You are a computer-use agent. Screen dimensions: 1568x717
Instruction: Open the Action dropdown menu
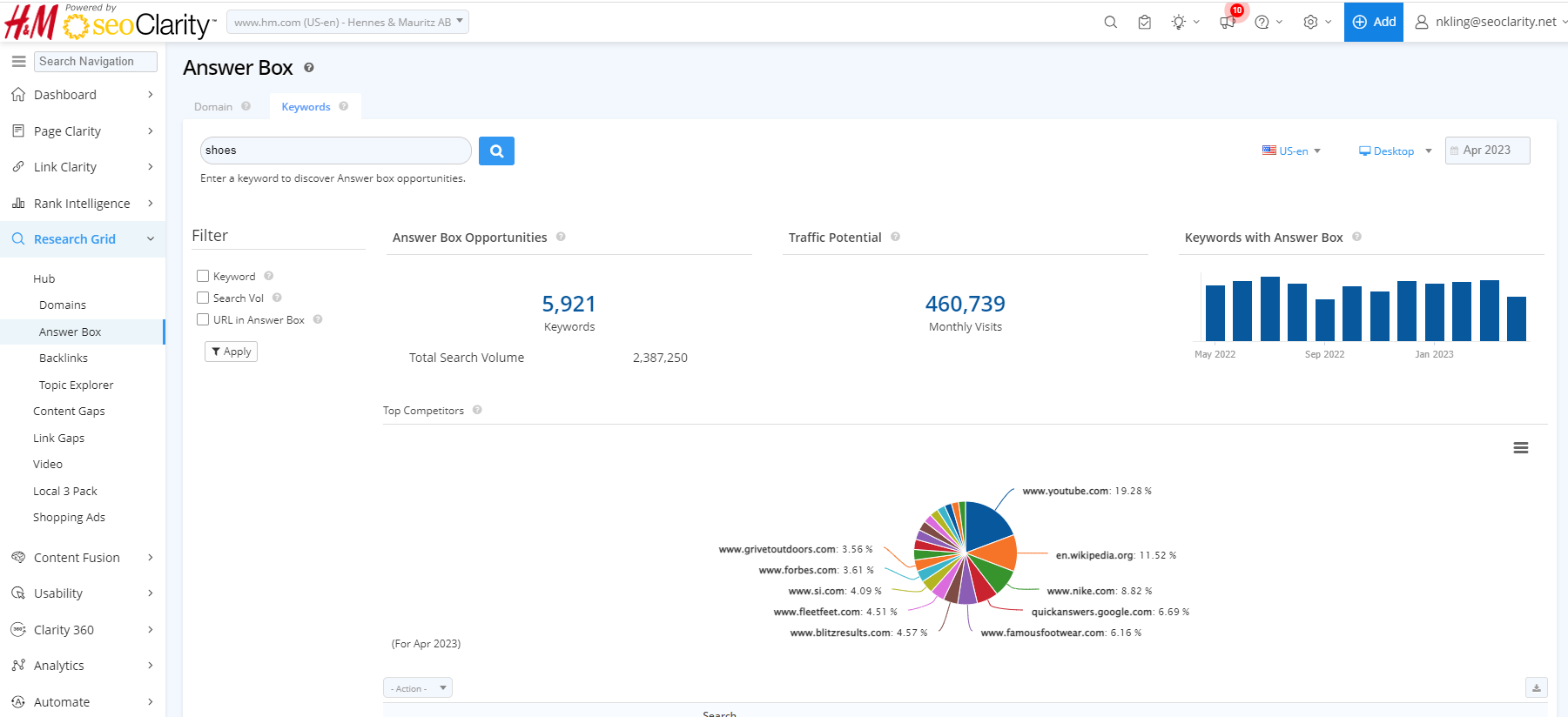coord(417,688)
